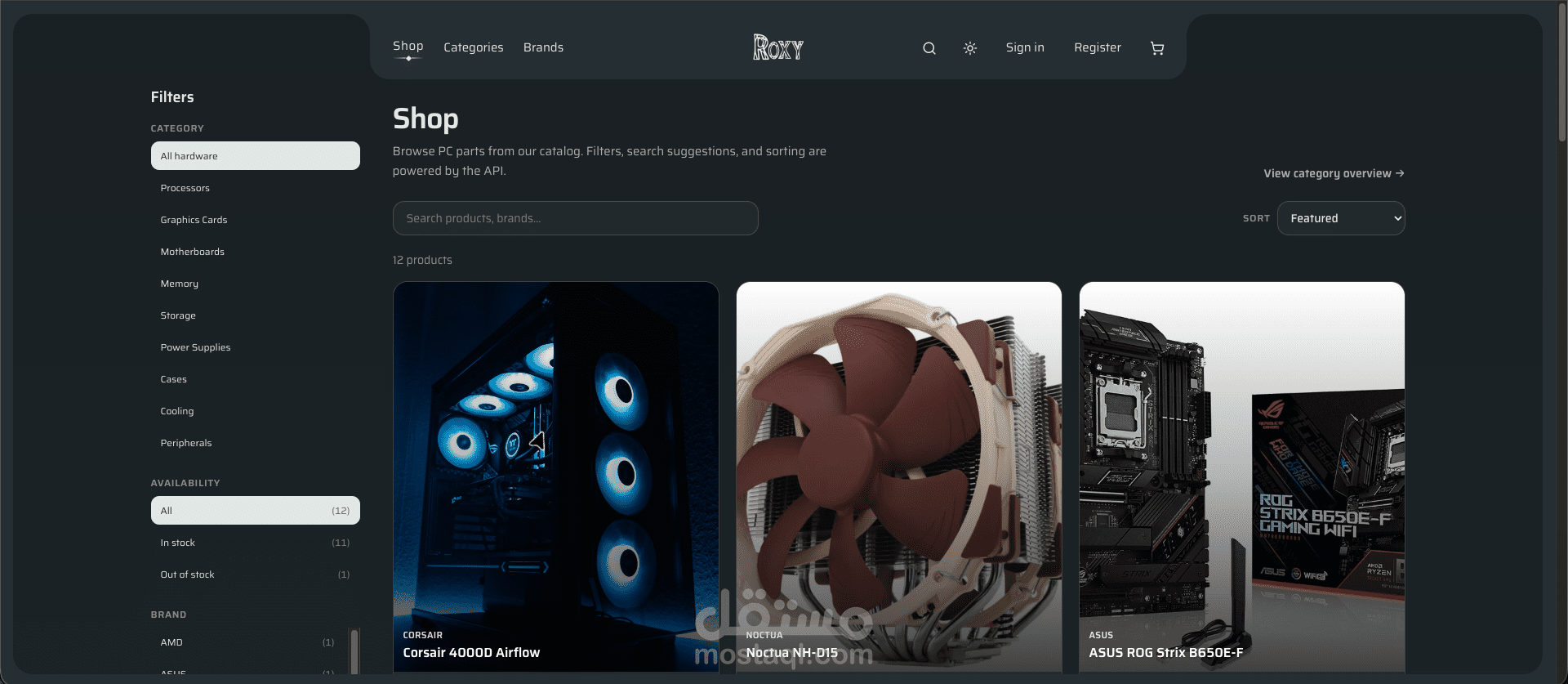Screen dimensions: 1568x684
Task: Filter by Motherboards category
Action: [255, 252]
